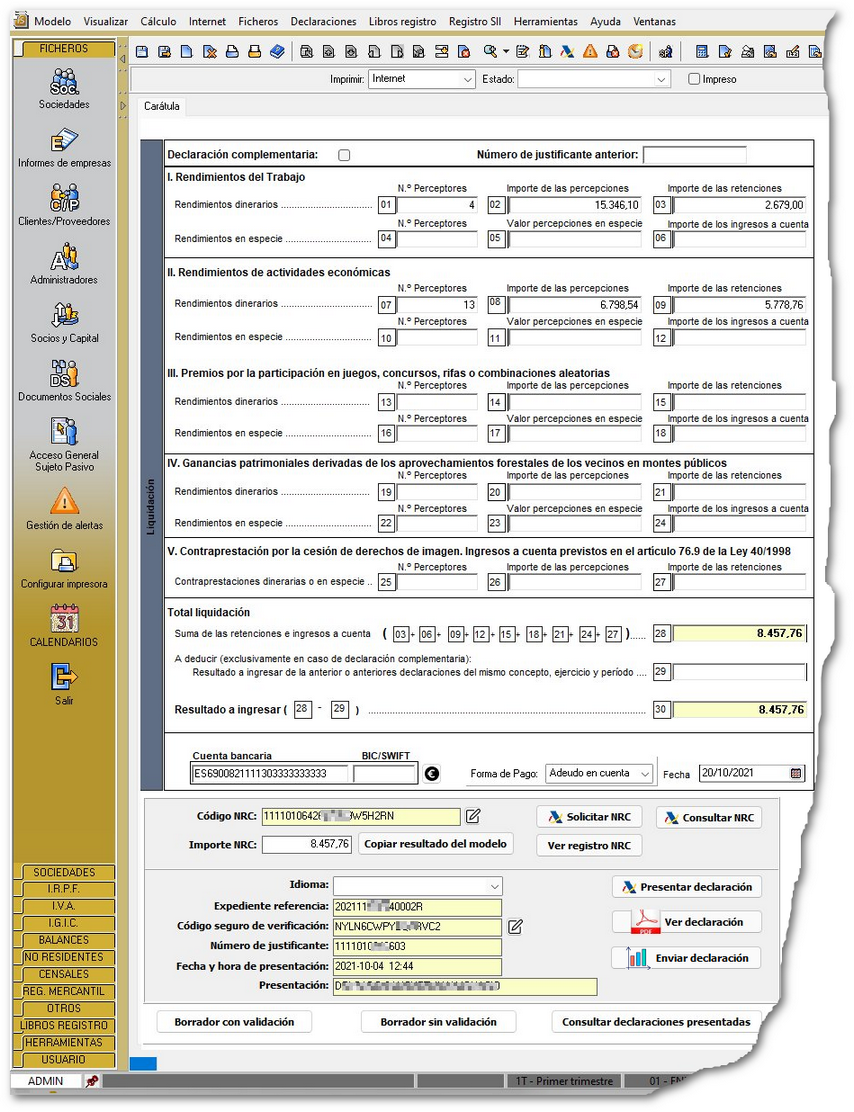This screenshot has width=854, height=1112.
Task: Click the Importe NRC field
Action: click(x=307, y=844)
